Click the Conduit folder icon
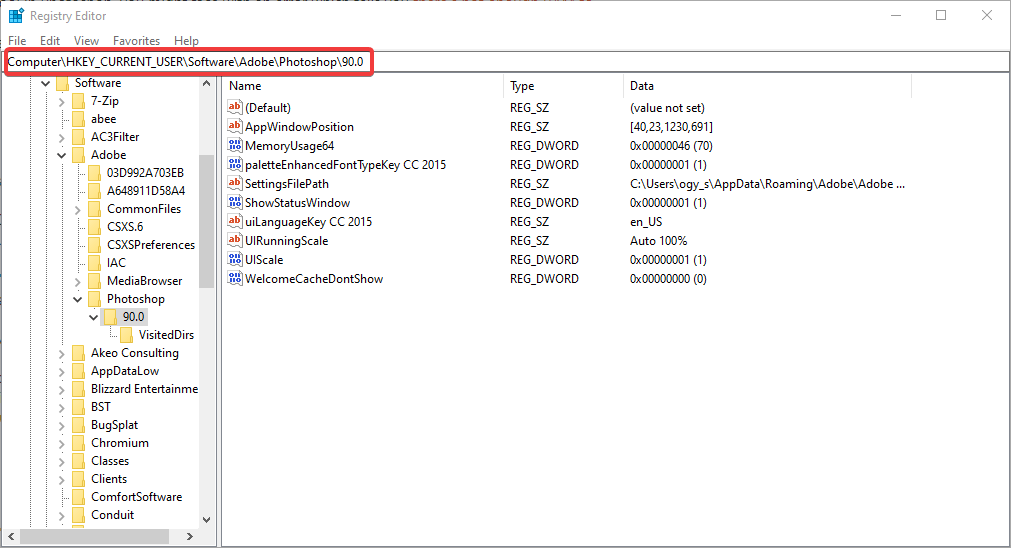Screen dimensions: 1011x548 79,515
